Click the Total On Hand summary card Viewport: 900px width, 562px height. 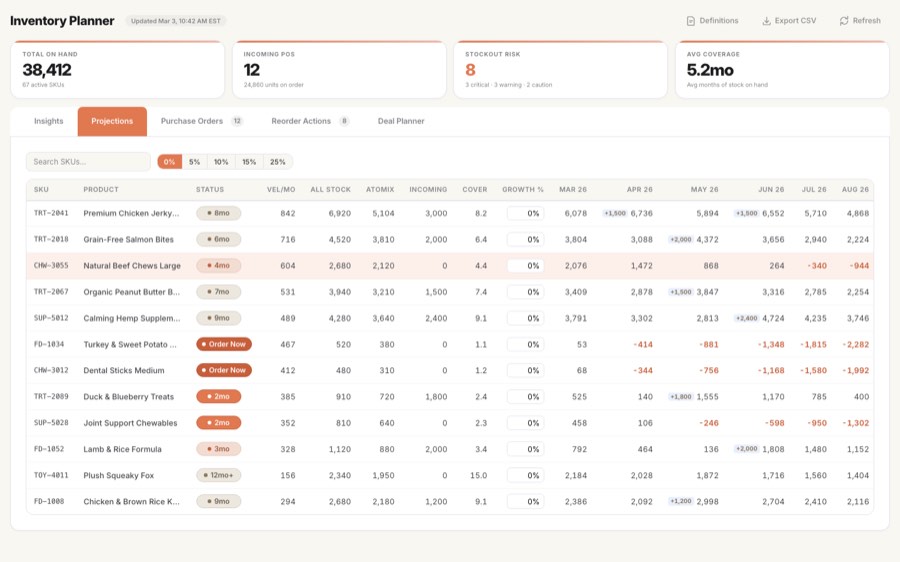tap(117, 69)
